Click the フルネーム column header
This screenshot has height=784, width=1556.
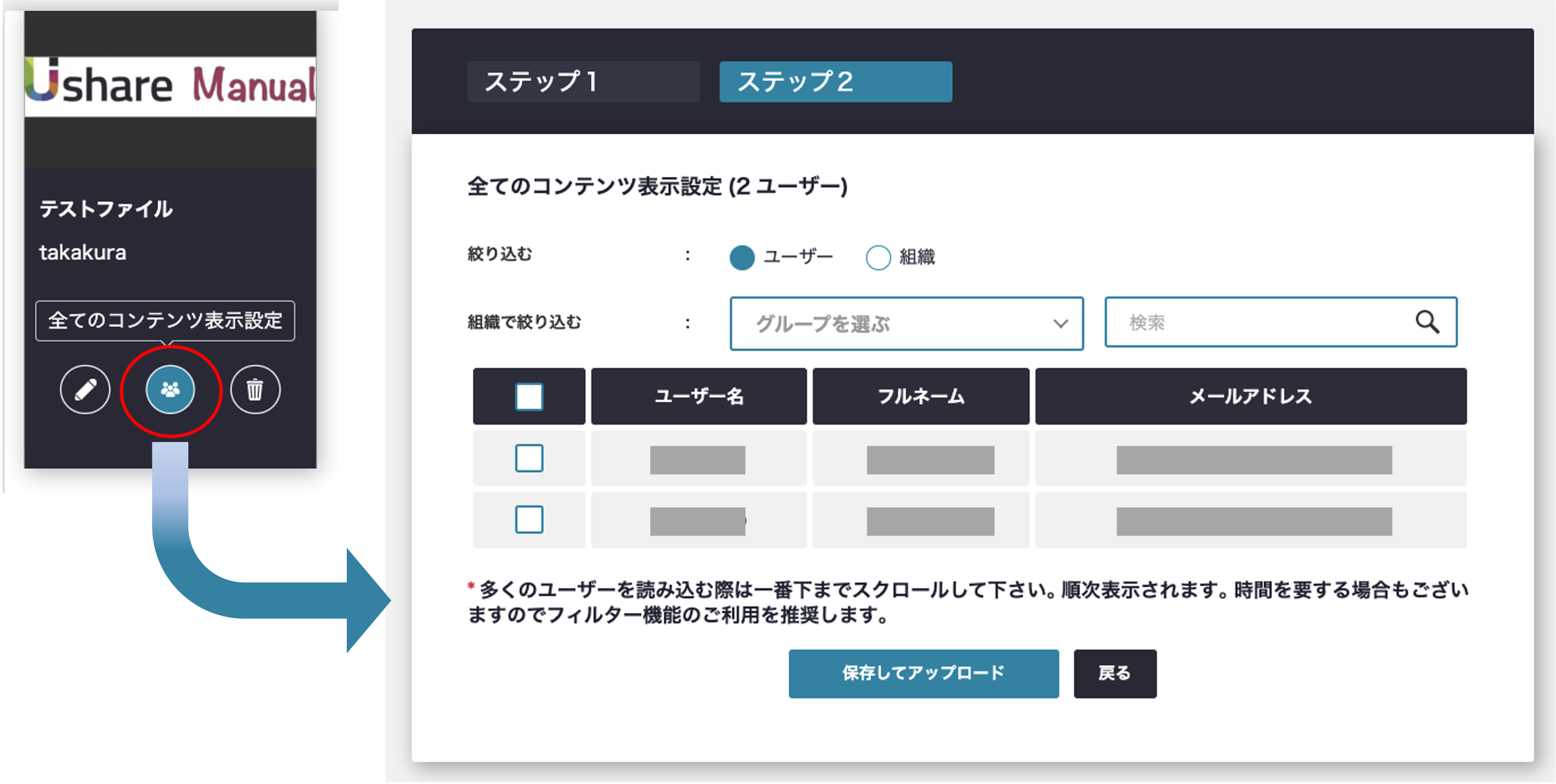pos(921,396)
